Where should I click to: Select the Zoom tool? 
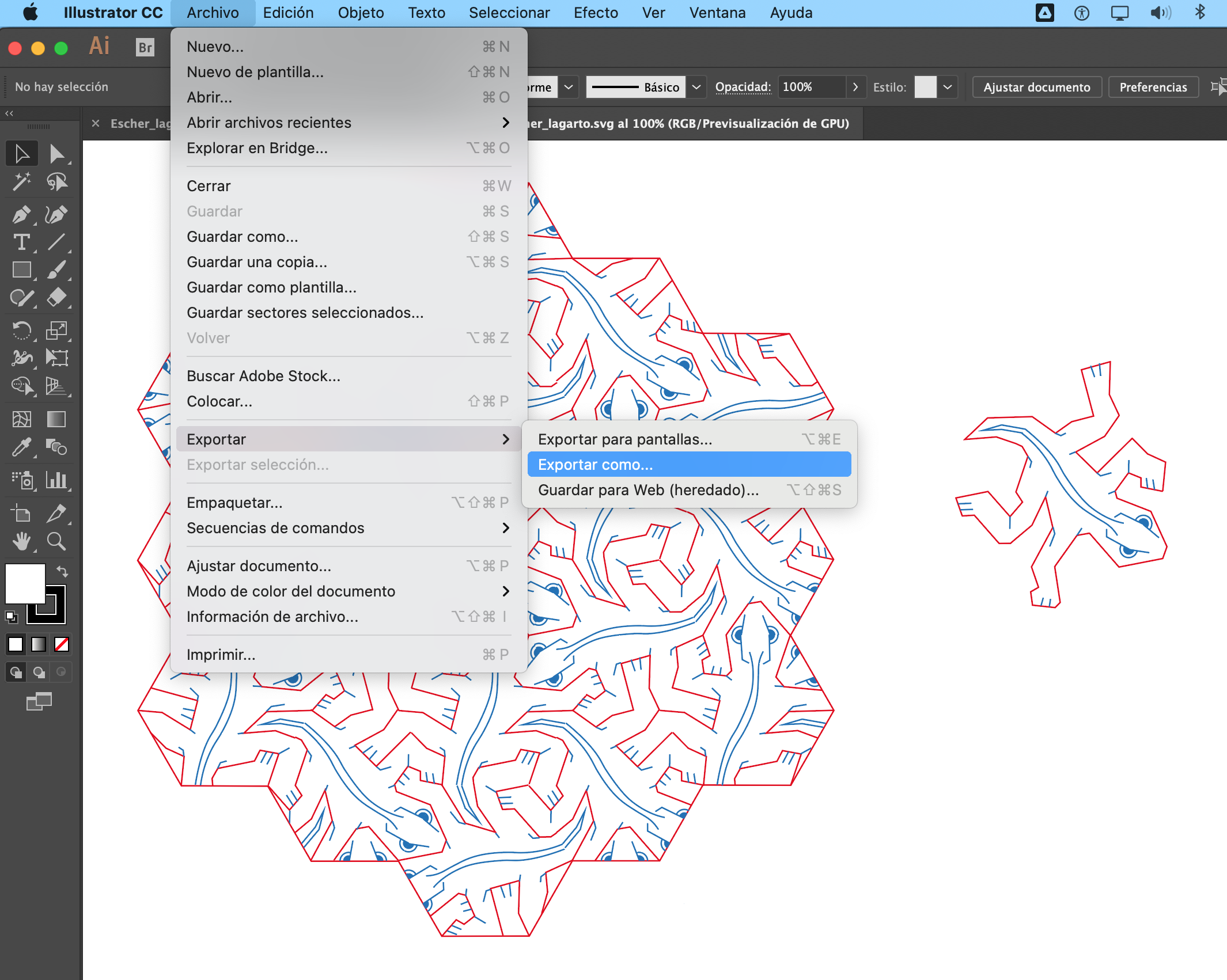pos(56,541)
